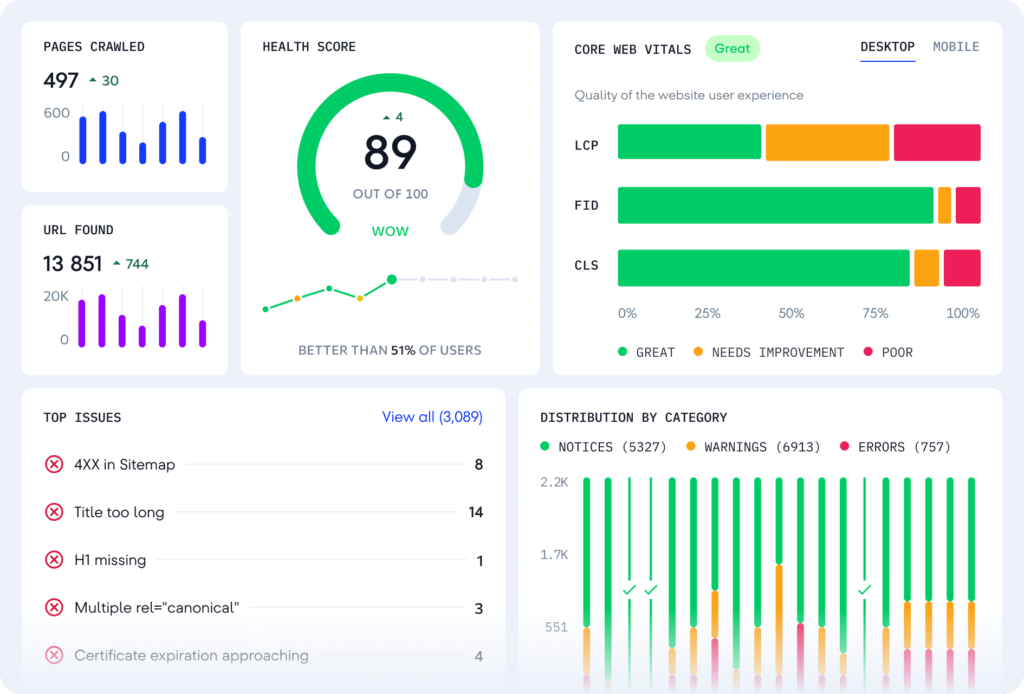Click the large highlighted point on health score trend line
1024x694 pixels.
coord(392,279)
